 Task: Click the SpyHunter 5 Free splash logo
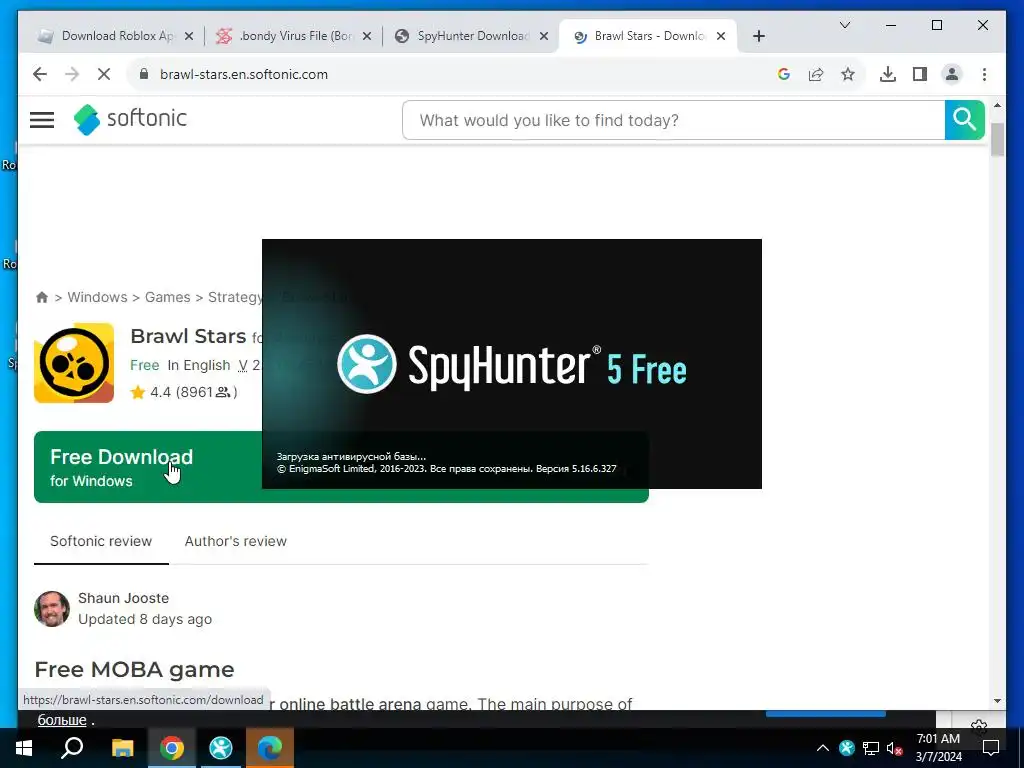tap(511, 364)
